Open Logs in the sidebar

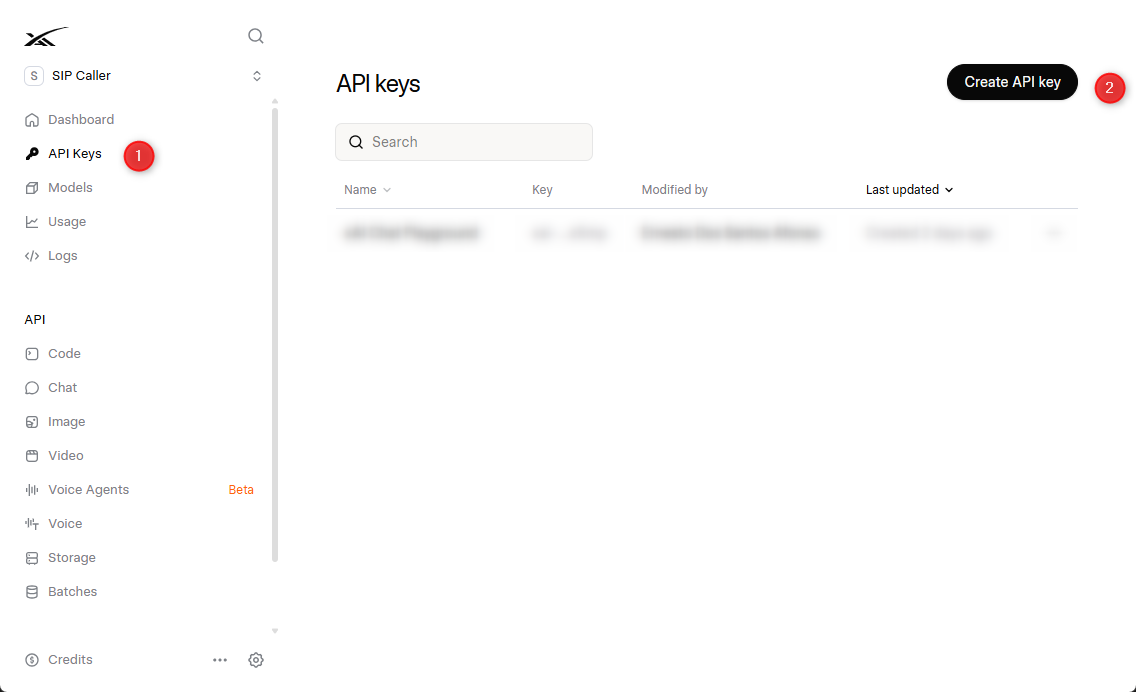click(62, 256)
